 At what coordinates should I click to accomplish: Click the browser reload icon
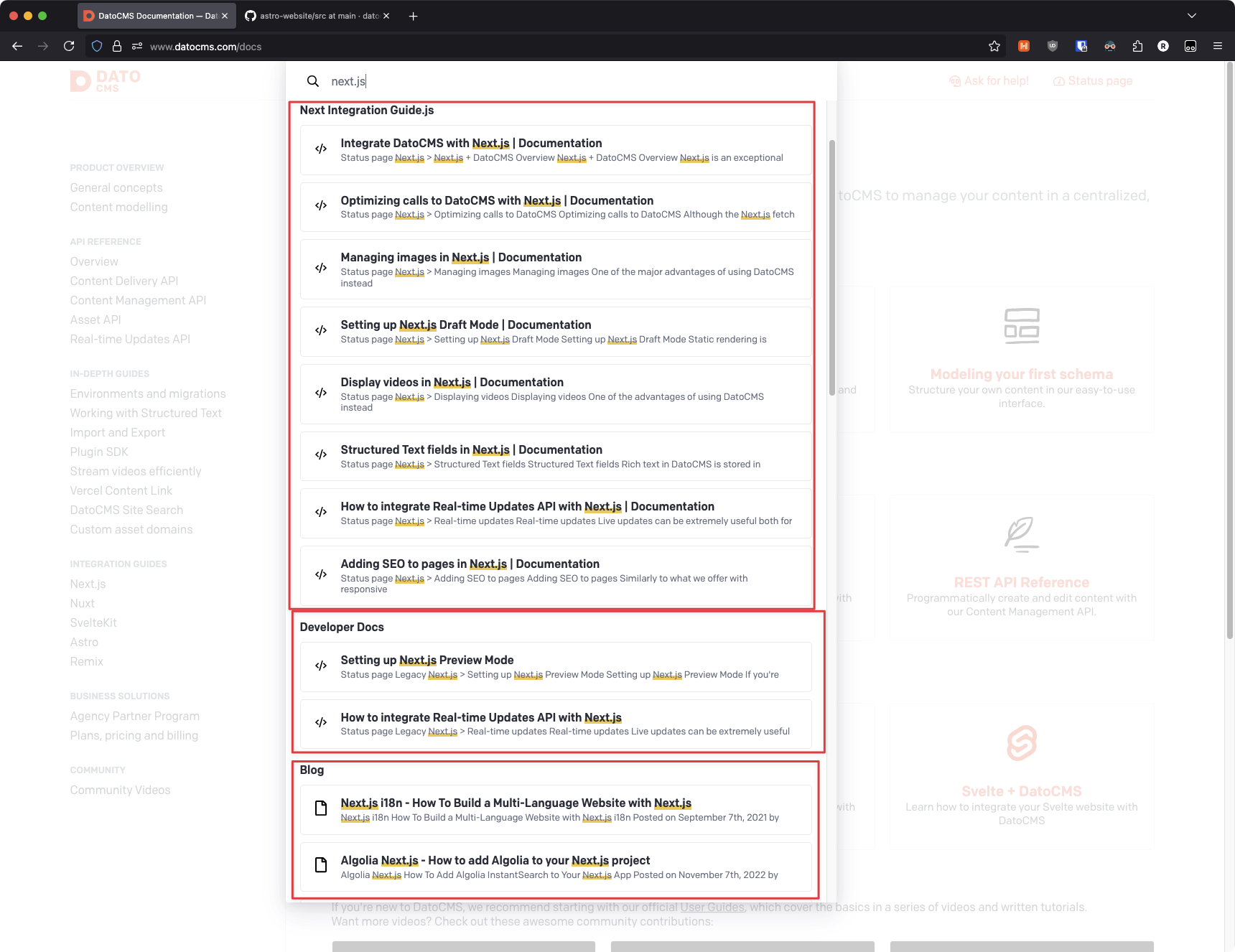(69, 46)
